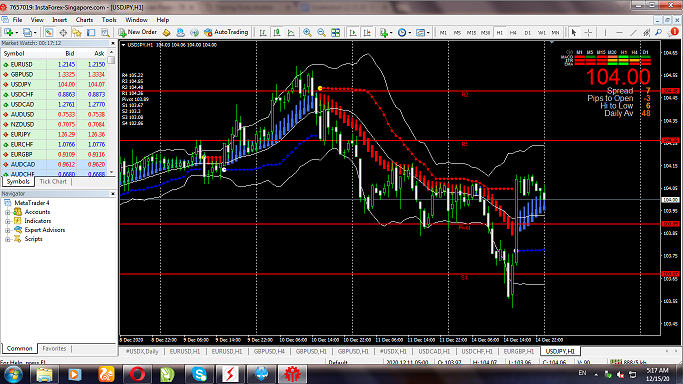
Task: Select the AUDCAD row in Market Watch
Action: pyautogui.click(x=54, y=165)
